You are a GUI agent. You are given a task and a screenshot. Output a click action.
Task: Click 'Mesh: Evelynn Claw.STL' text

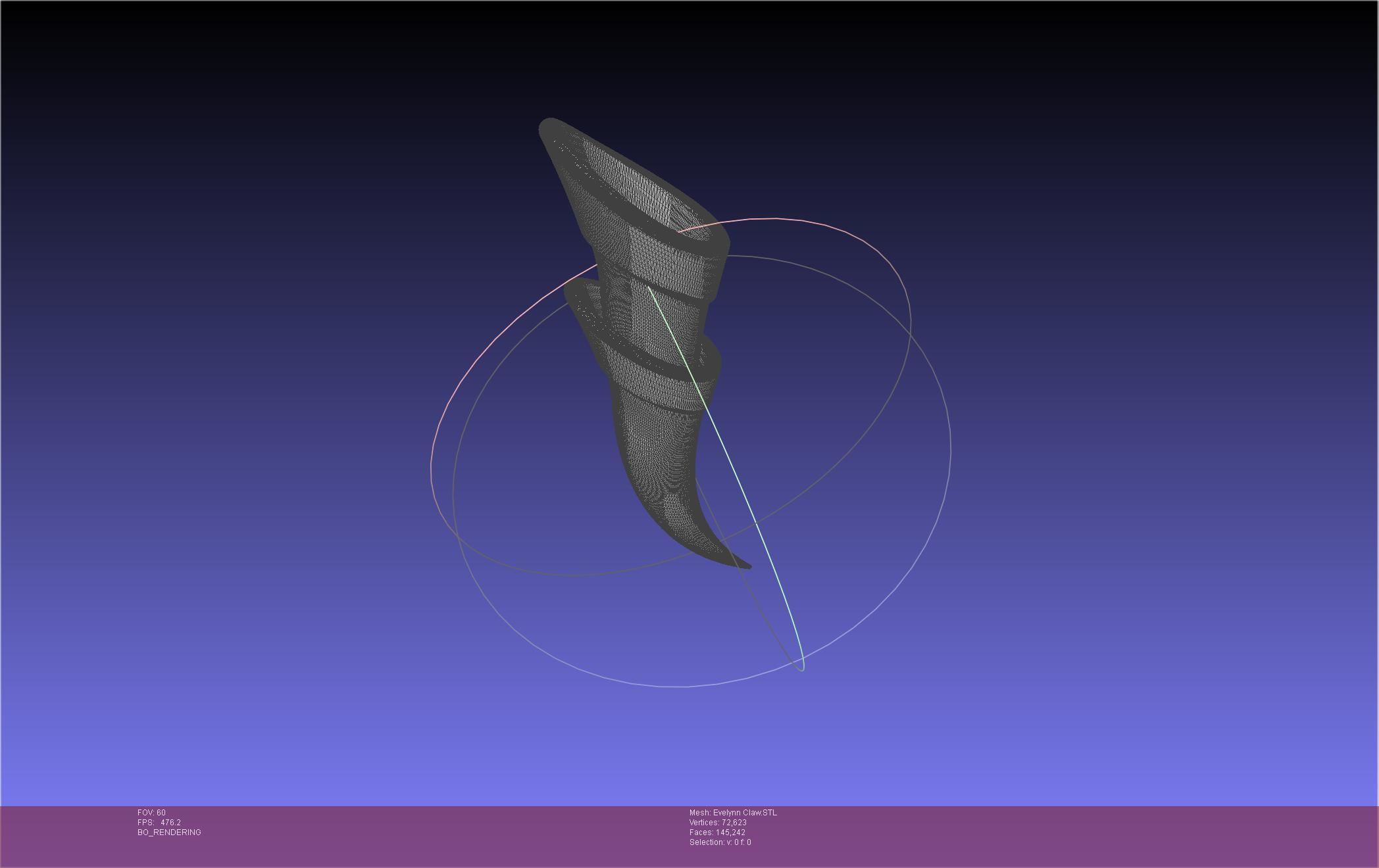pos(733,813)
